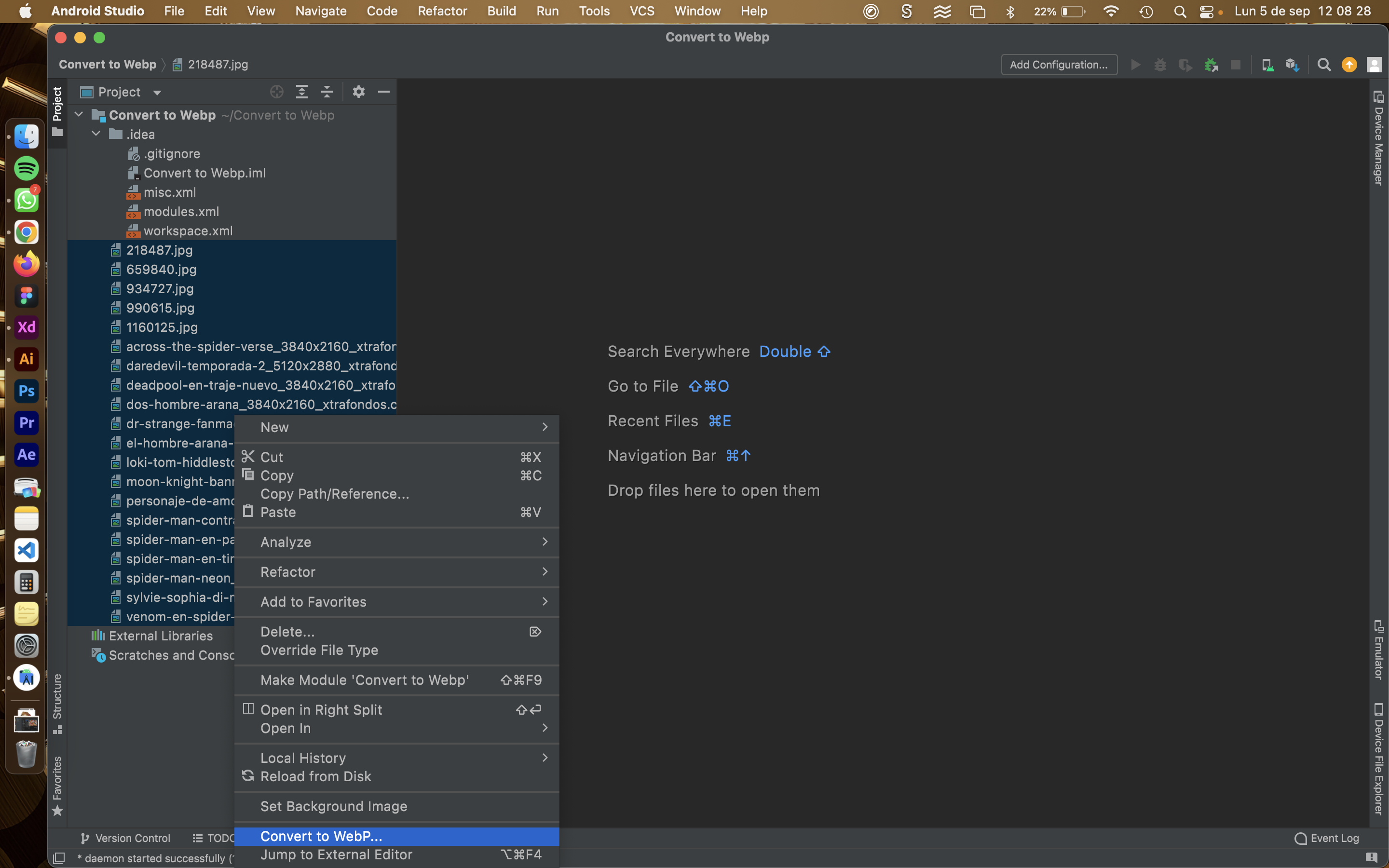
Task: Expand the Refactor submenu
Action: [x=396, y=572]
